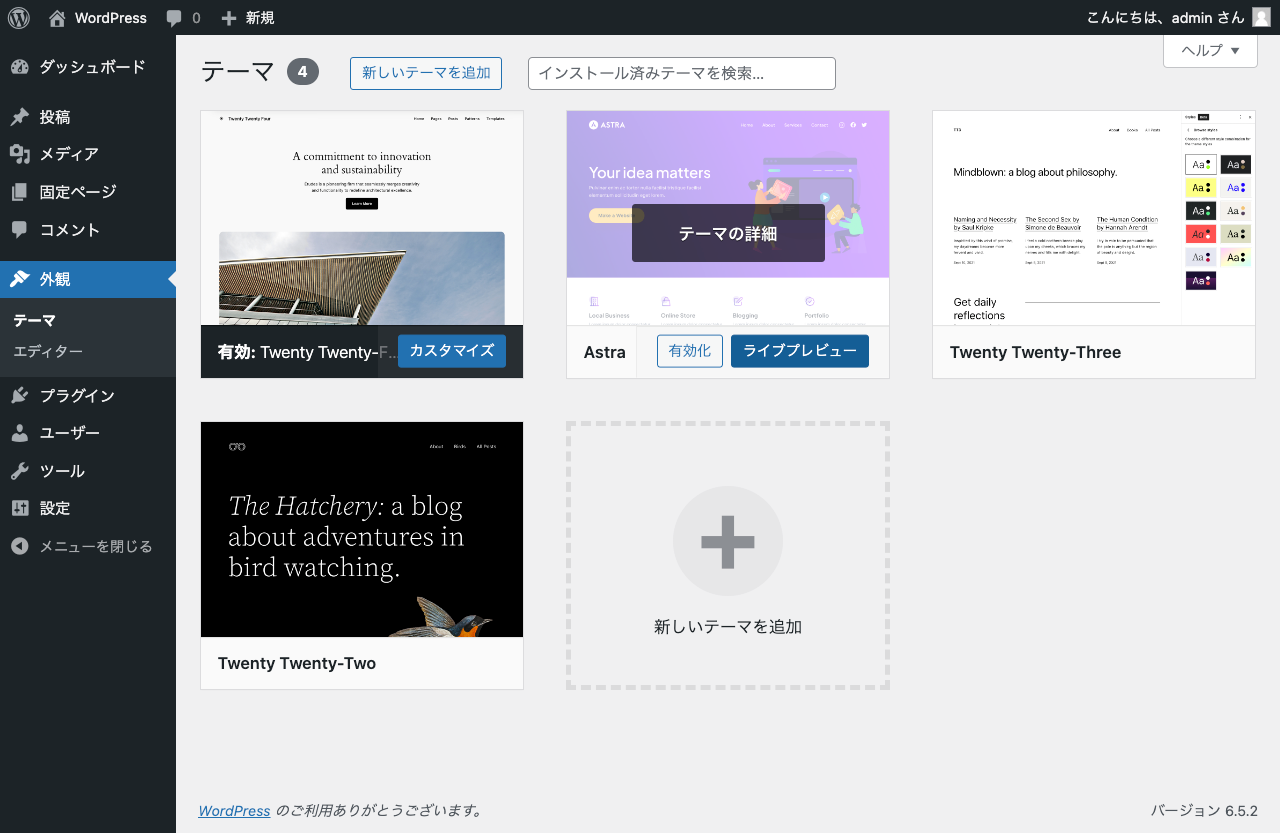This screenshot has height=833, width=1280.
Task: Click the ダッシュボード gauge icon
Action: pos(20,67)
